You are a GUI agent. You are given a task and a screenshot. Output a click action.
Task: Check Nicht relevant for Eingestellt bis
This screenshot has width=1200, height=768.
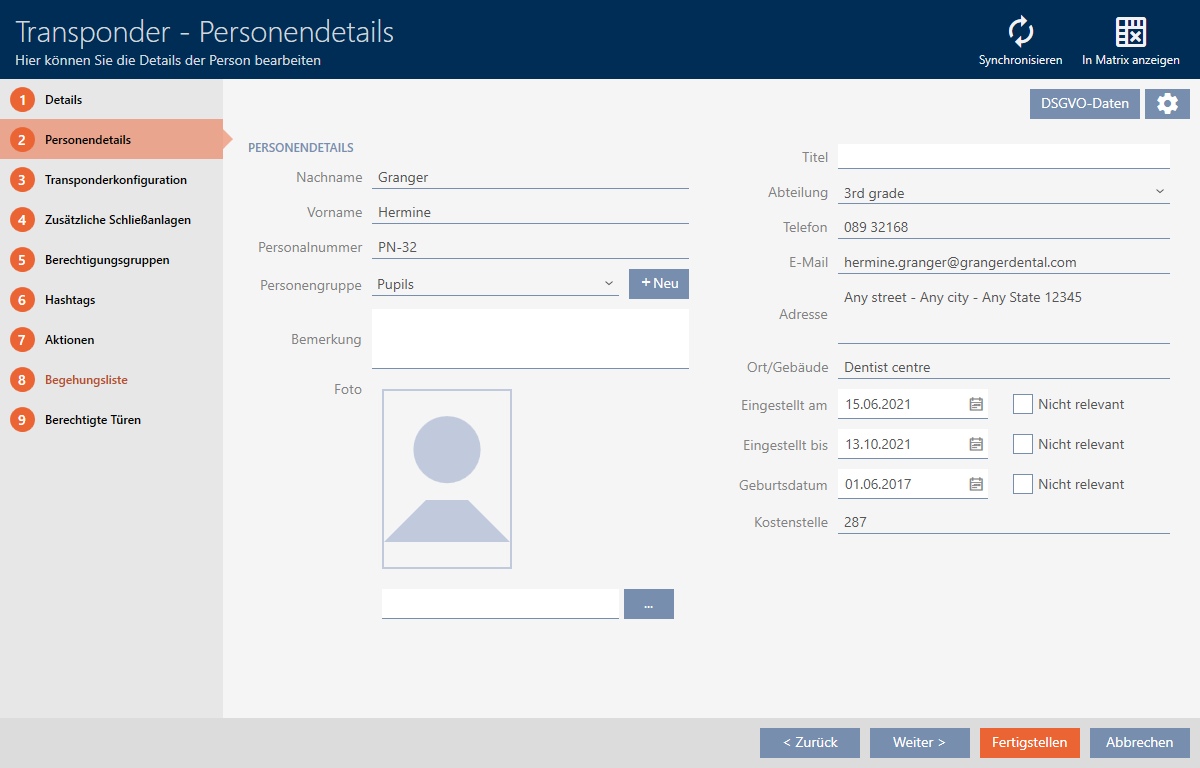pos(1022,444)
